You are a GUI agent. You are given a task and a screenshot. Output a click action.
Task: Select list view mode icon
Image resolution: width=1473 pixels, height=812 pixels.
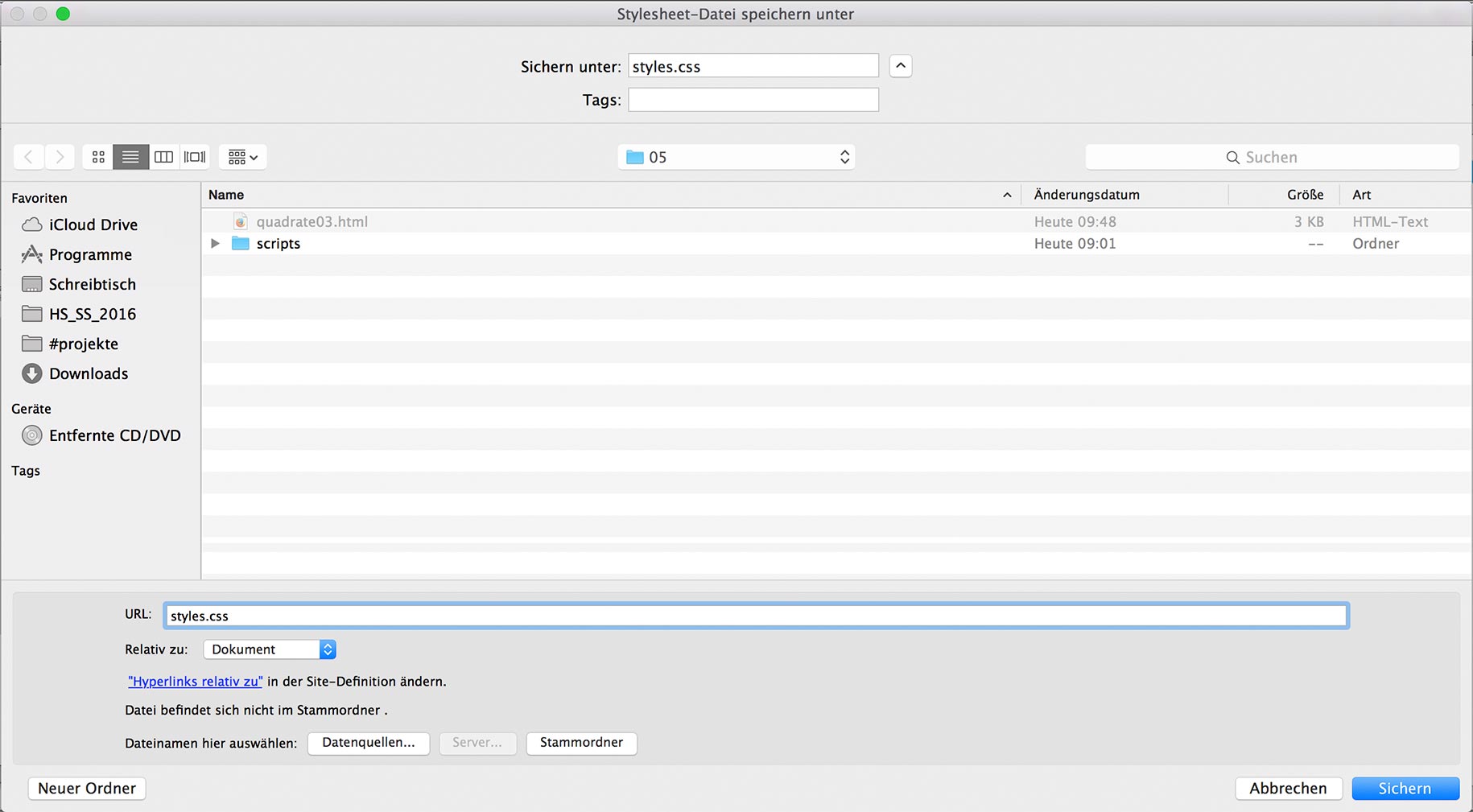point(130,157)
